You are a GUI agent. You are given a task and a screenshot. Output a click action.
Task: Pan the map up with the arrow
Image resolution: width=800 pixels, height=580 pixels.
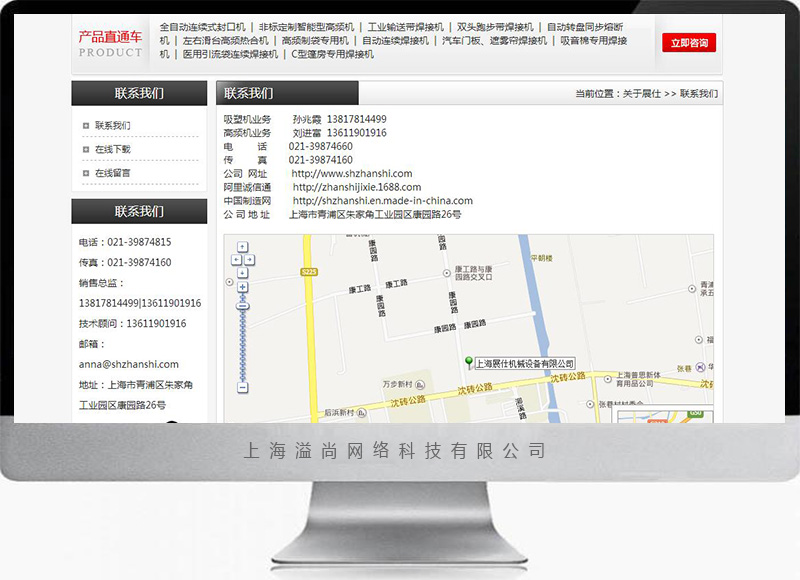point(242,247)
